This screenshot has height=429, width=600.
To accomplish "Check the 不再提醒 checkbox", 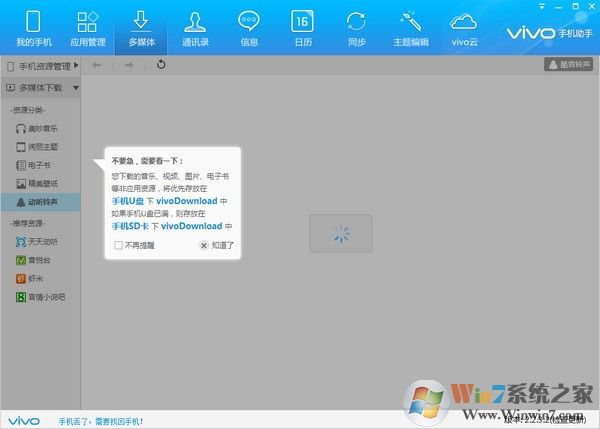I will point(119,244).
